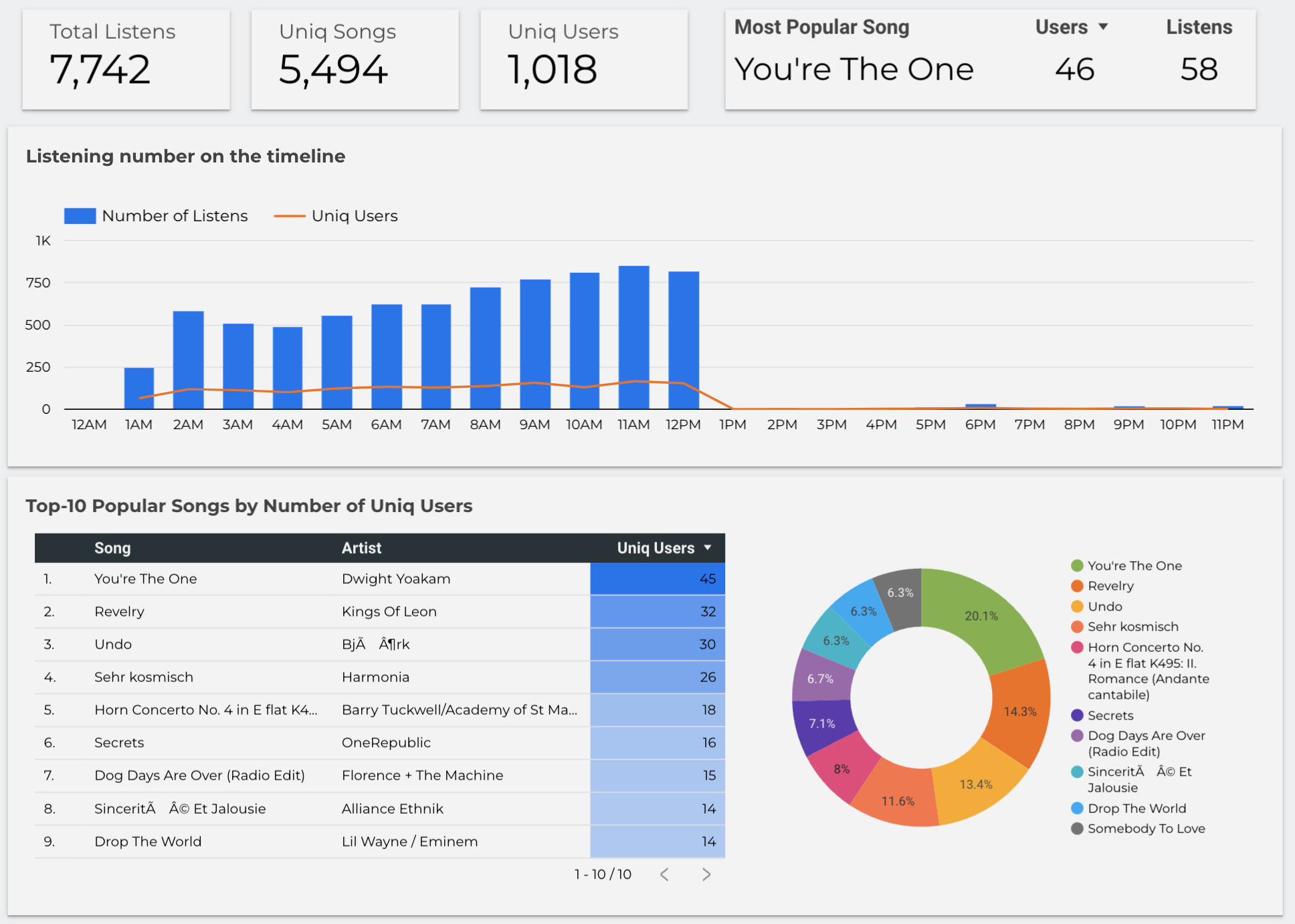
Task: Click 'Harmonia' artist cell
Action: tap(375, 677)
